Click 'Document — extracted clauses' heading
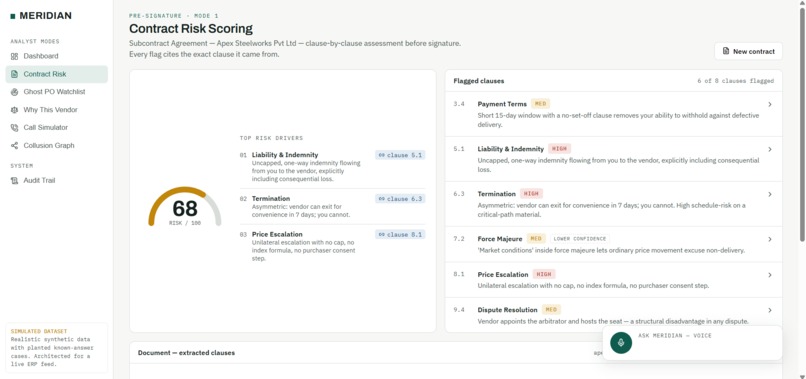Image resolution: width=806 pixels, height=379 pixels. [186, 353]
